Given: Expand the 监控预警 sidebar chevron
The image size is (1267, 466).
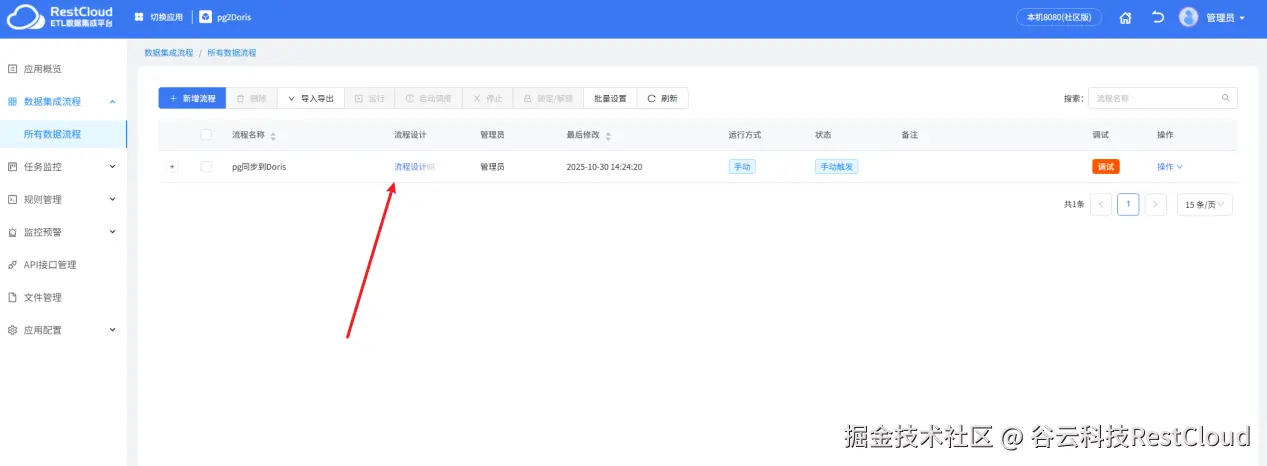Looking at the screenshot, I should [112, 232].
